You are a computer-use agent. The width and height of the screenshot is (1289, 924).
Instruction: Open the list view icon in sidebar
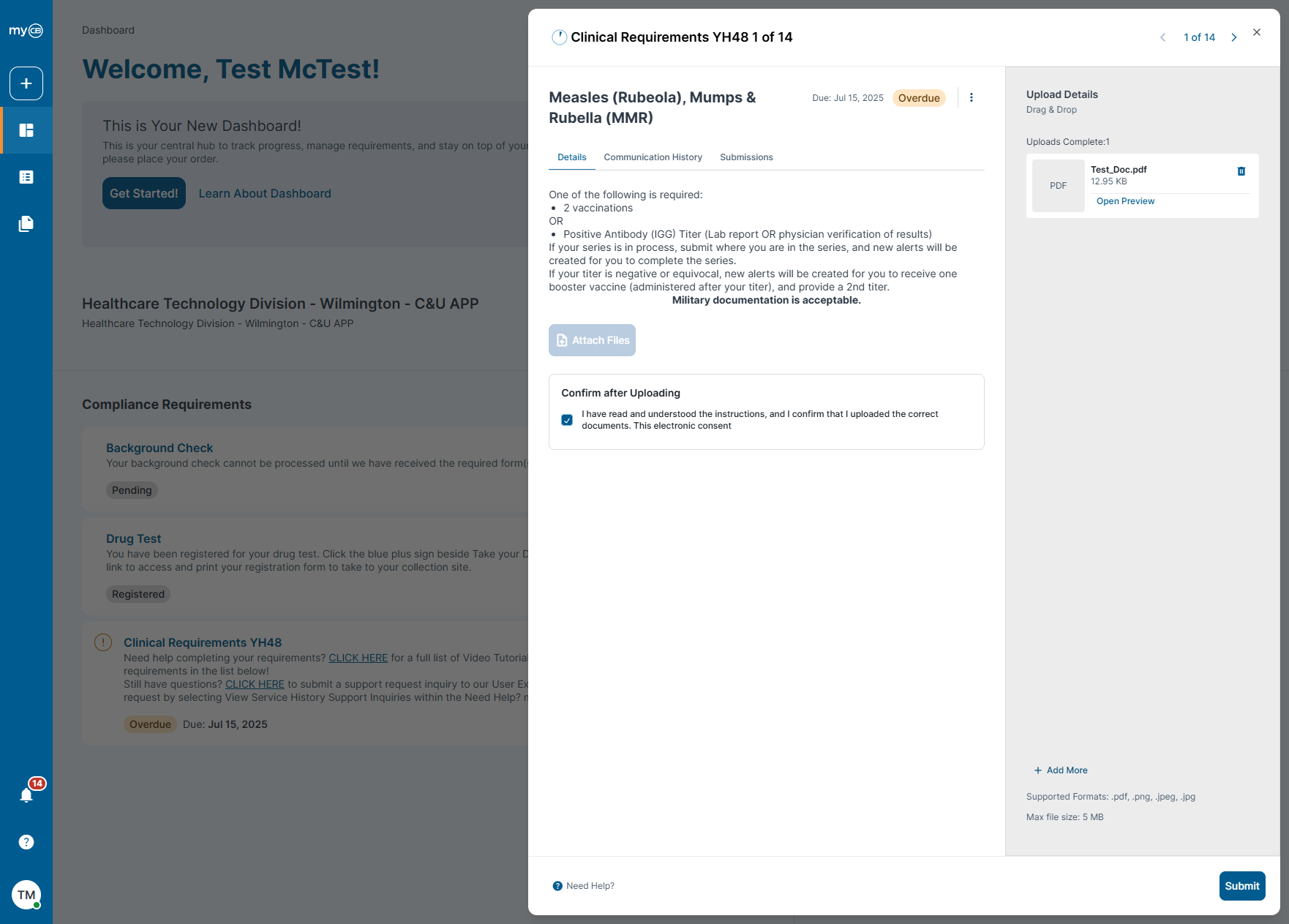(26, 177)
